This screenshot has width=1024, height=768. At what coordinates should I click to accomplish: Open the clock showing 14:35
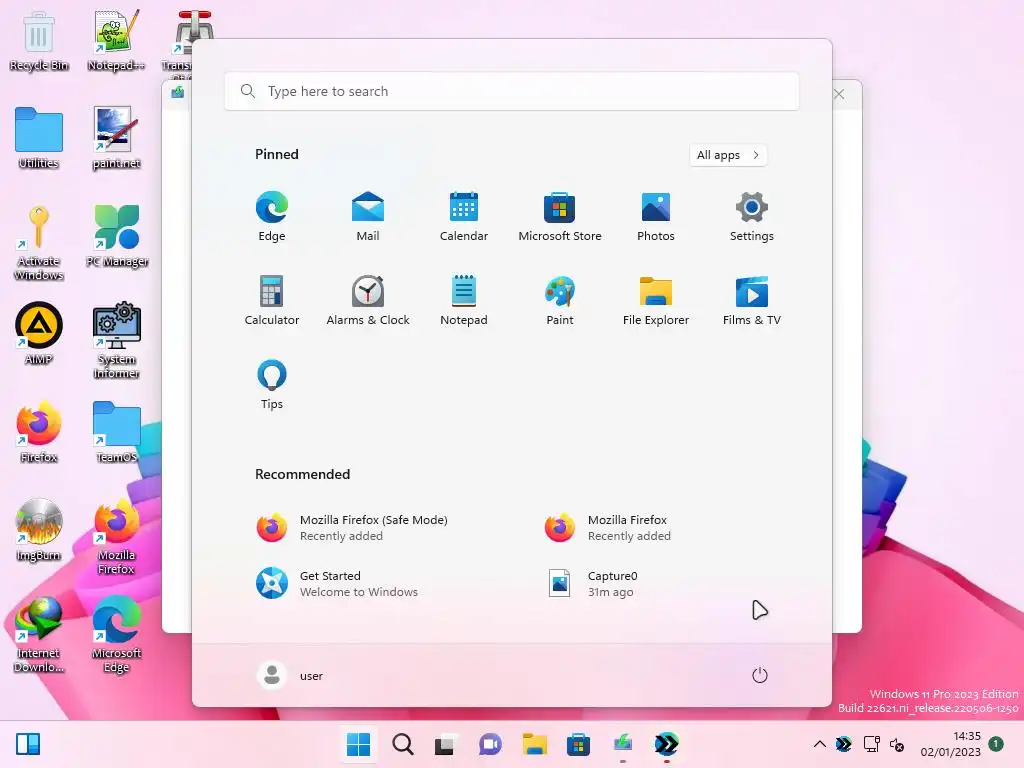[950, 744]
